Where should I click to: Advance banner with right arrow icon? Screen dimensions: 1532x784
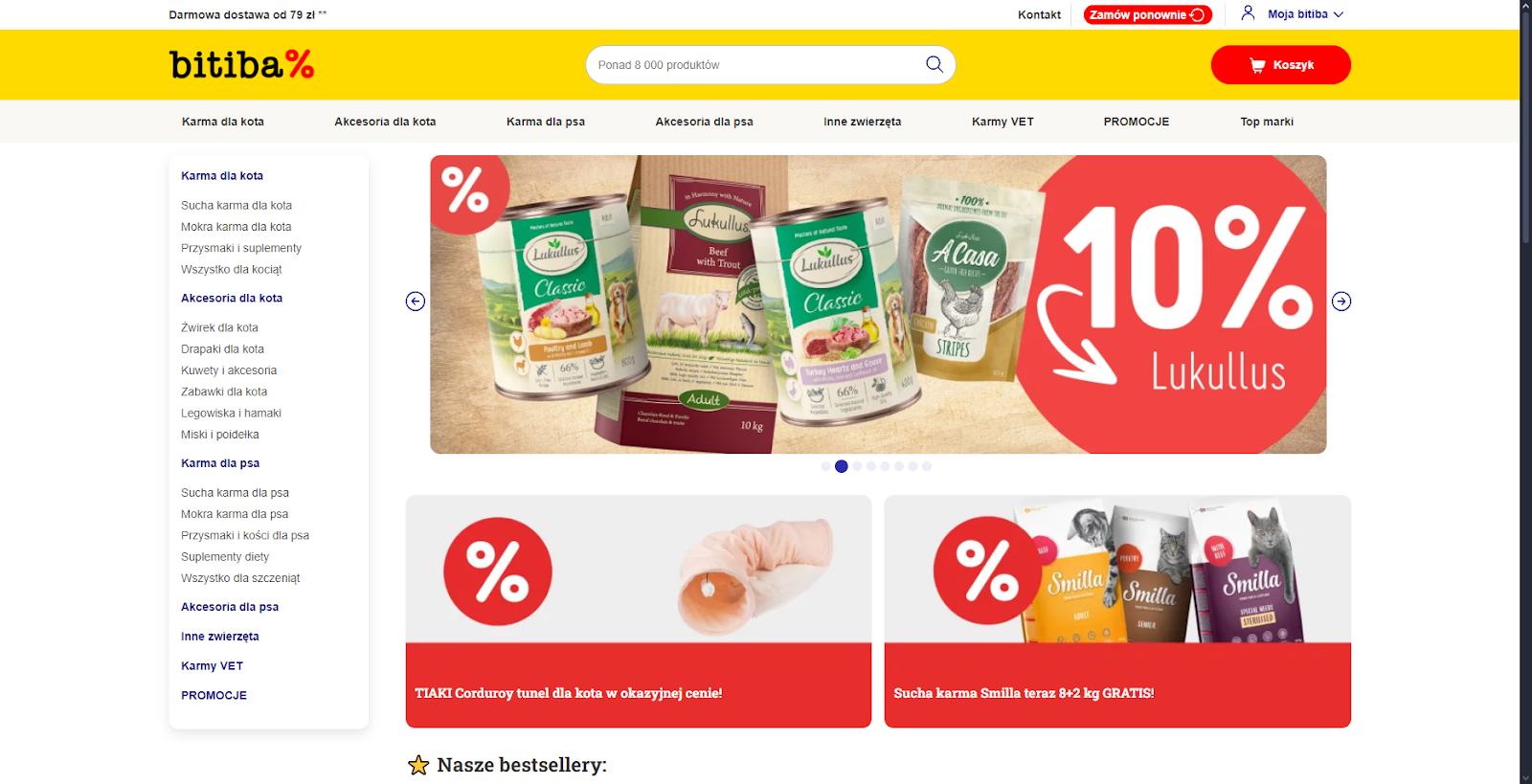click(x=1341, y=302)
